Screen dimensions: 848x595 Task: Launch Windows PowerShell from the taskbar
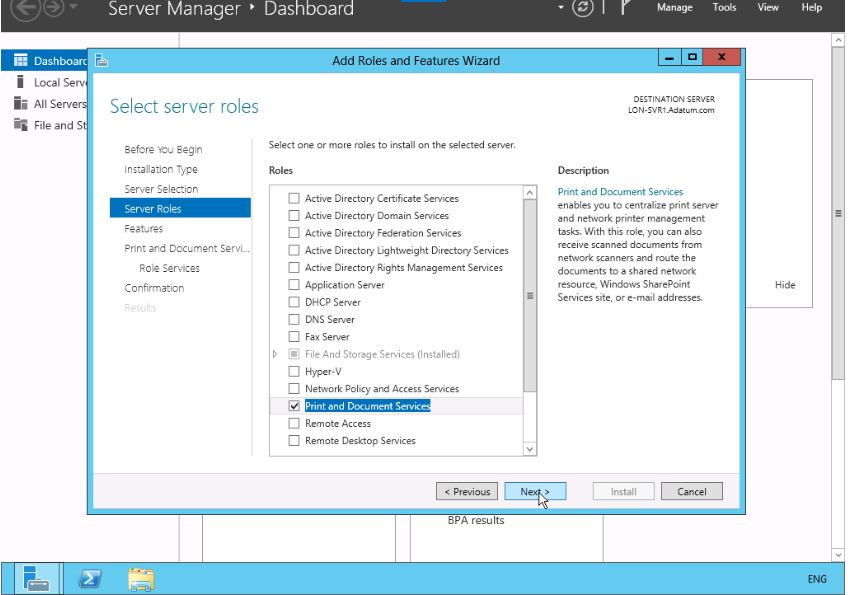click(89, 578)
